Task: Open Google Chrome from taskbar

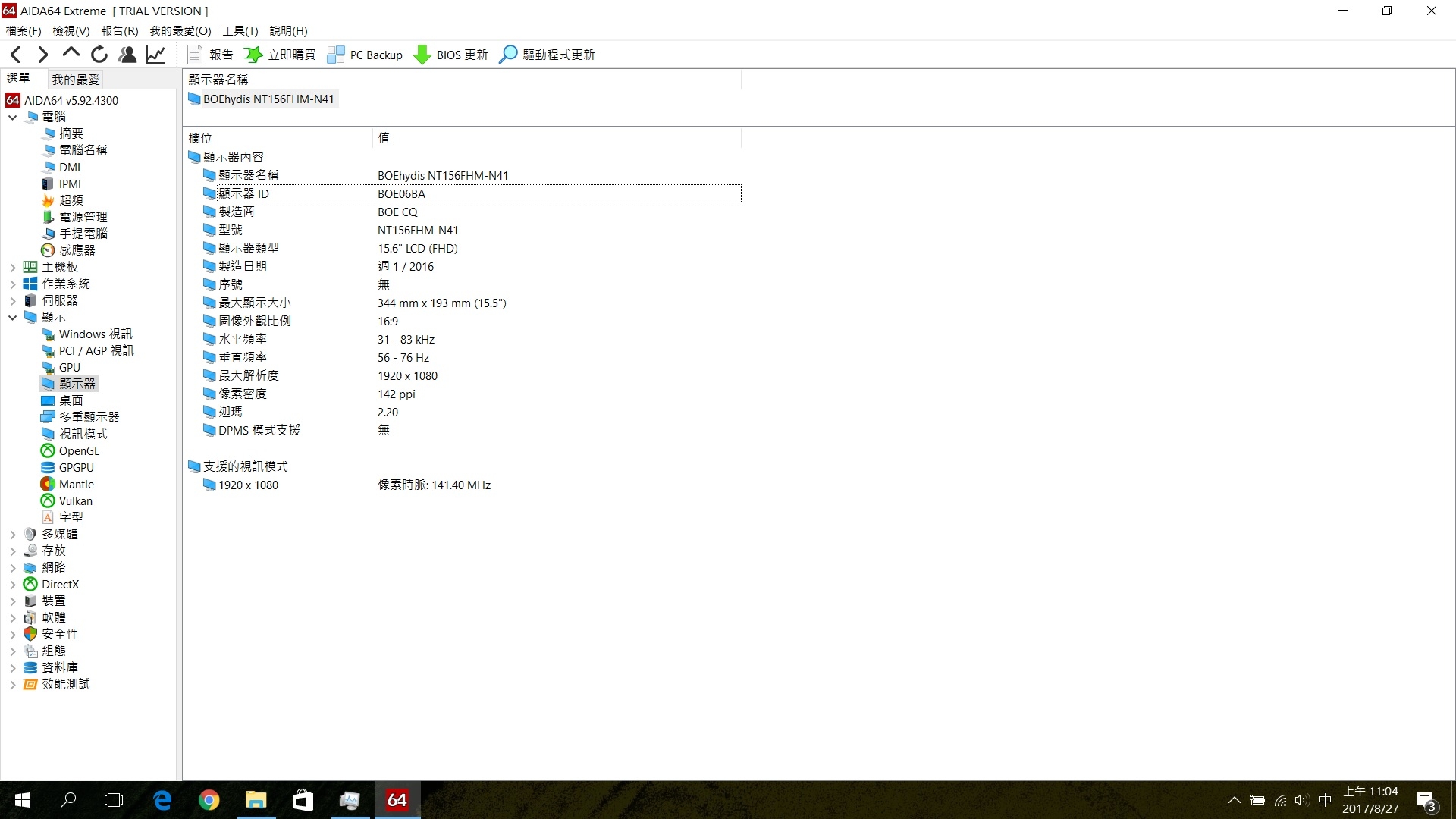Action: point(209,800)
